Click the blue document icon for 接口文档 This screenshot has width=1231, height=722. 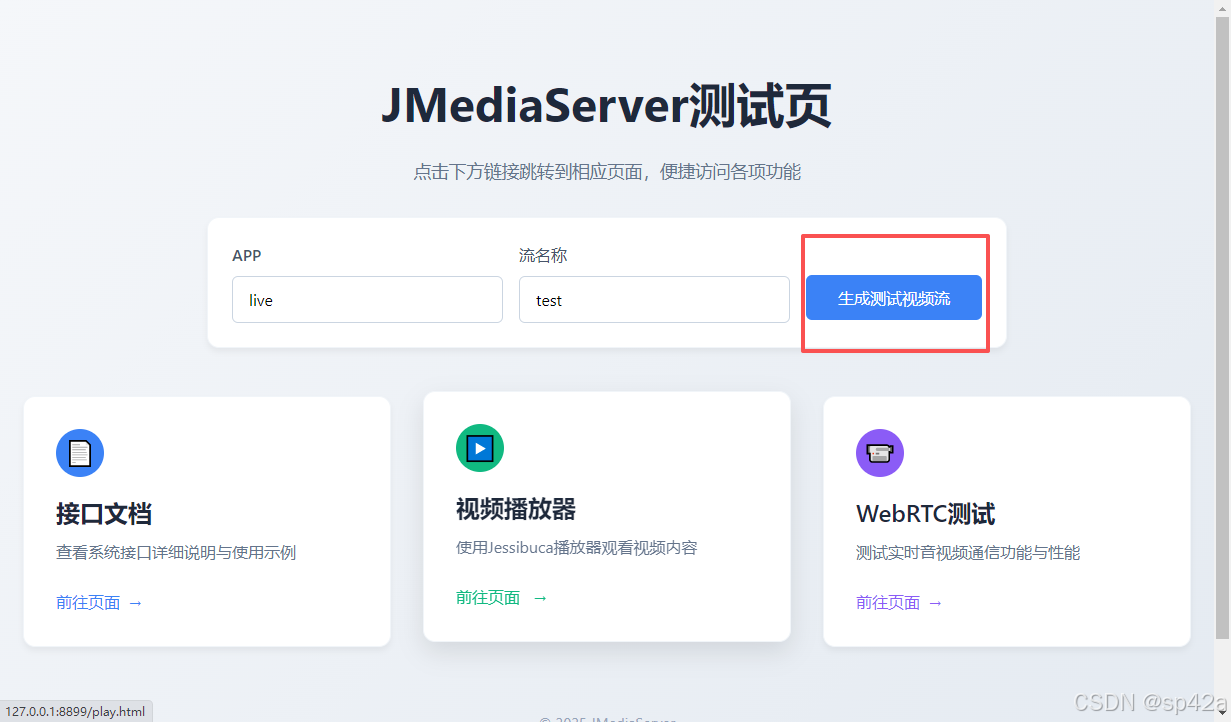80,453
